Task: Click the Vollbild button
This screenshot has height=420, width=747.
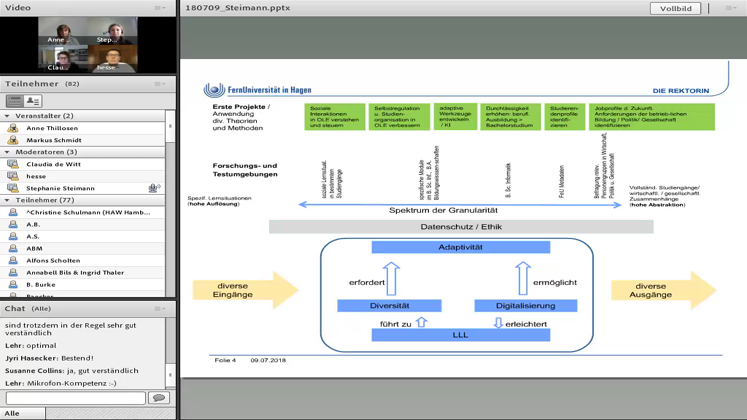Action: pyautogui.click(x=675, y=8)
